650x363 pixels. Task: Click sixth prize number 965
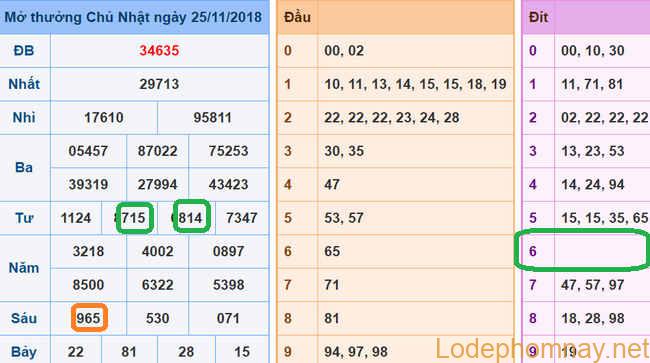coord(88,318)
